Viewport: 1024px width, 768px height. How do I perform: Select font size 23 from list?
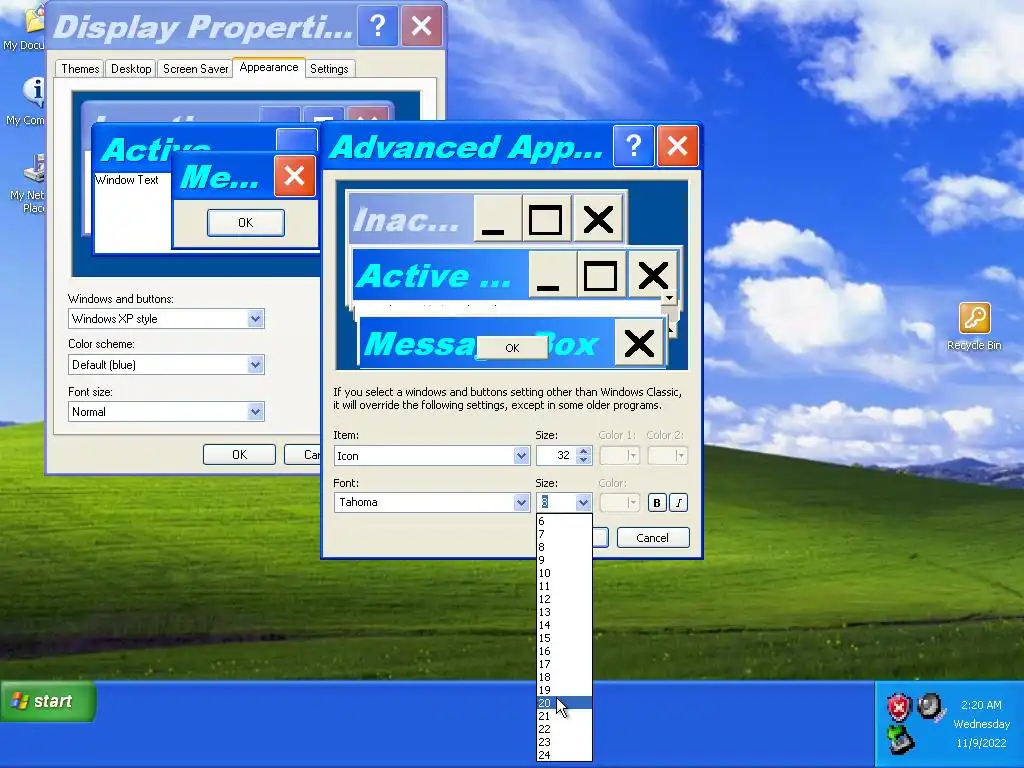(564, 742)
